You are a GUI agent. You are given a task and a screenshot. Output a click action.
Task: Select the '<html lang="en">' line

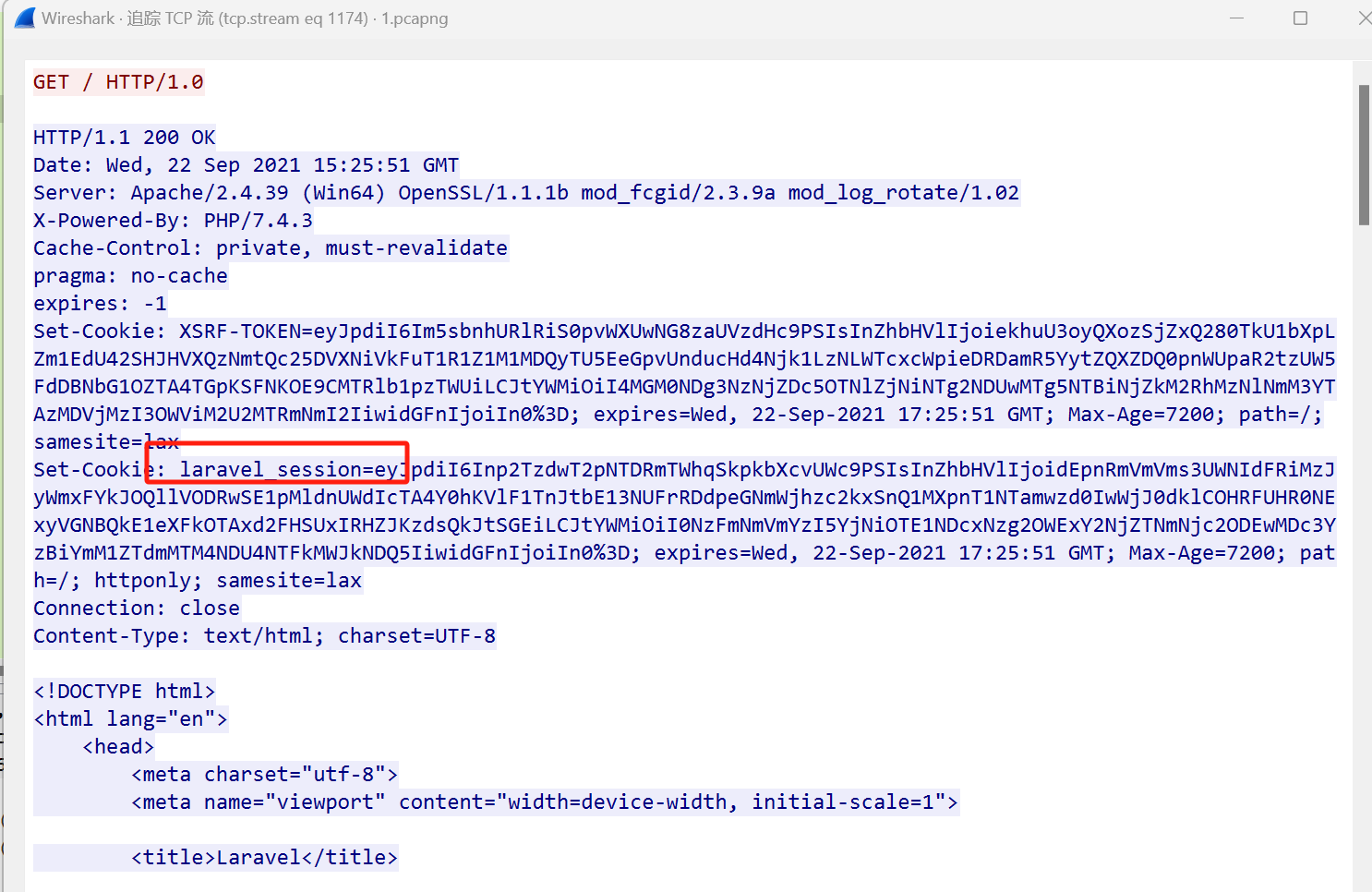tap(131, 719)
